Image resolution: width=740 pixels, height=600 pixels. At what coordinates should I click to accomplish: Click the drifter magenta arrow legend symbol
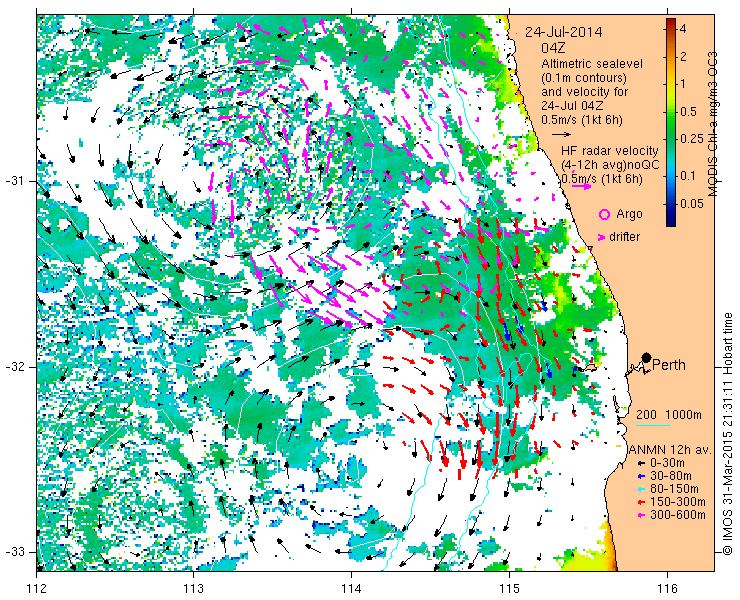click(x=602, y=237)
